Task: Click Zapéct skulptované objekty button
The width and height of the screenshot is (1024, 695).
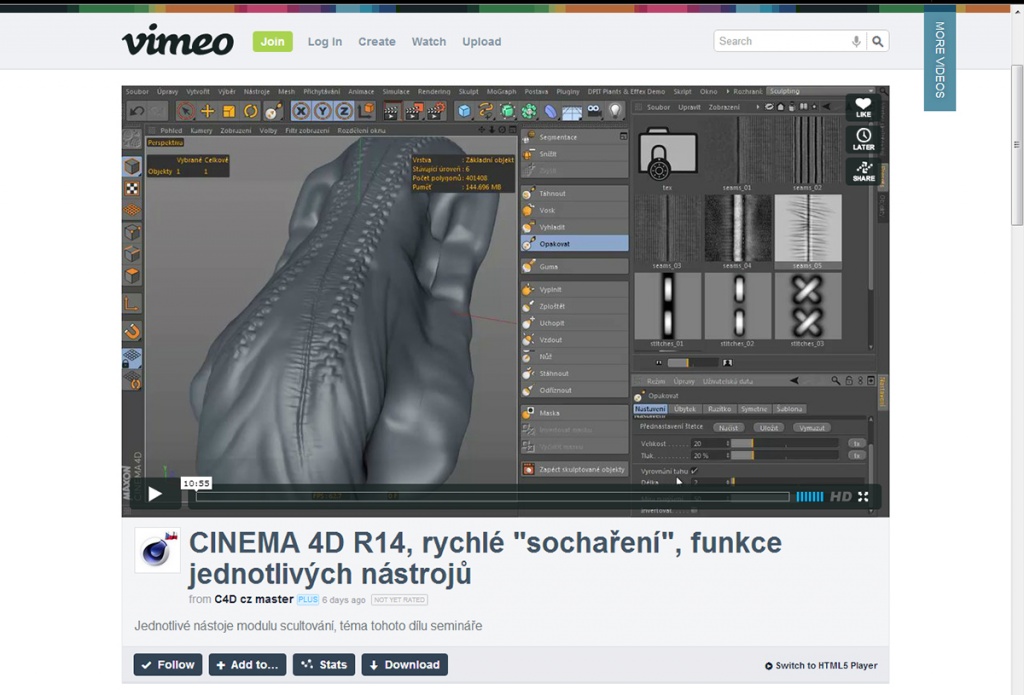Action: click(575, 469)
